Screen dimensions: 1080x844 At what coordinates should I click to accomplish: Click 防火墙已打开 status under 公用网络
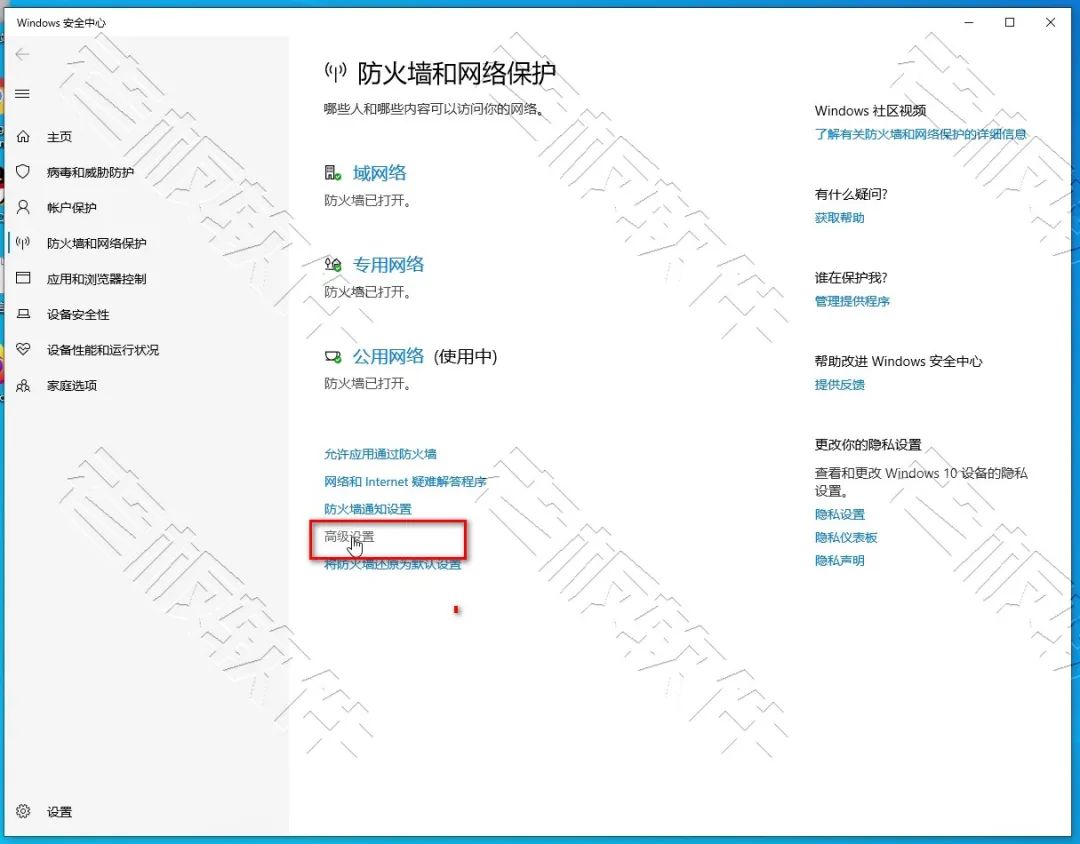pyautogui.click(x=368, y=383)
